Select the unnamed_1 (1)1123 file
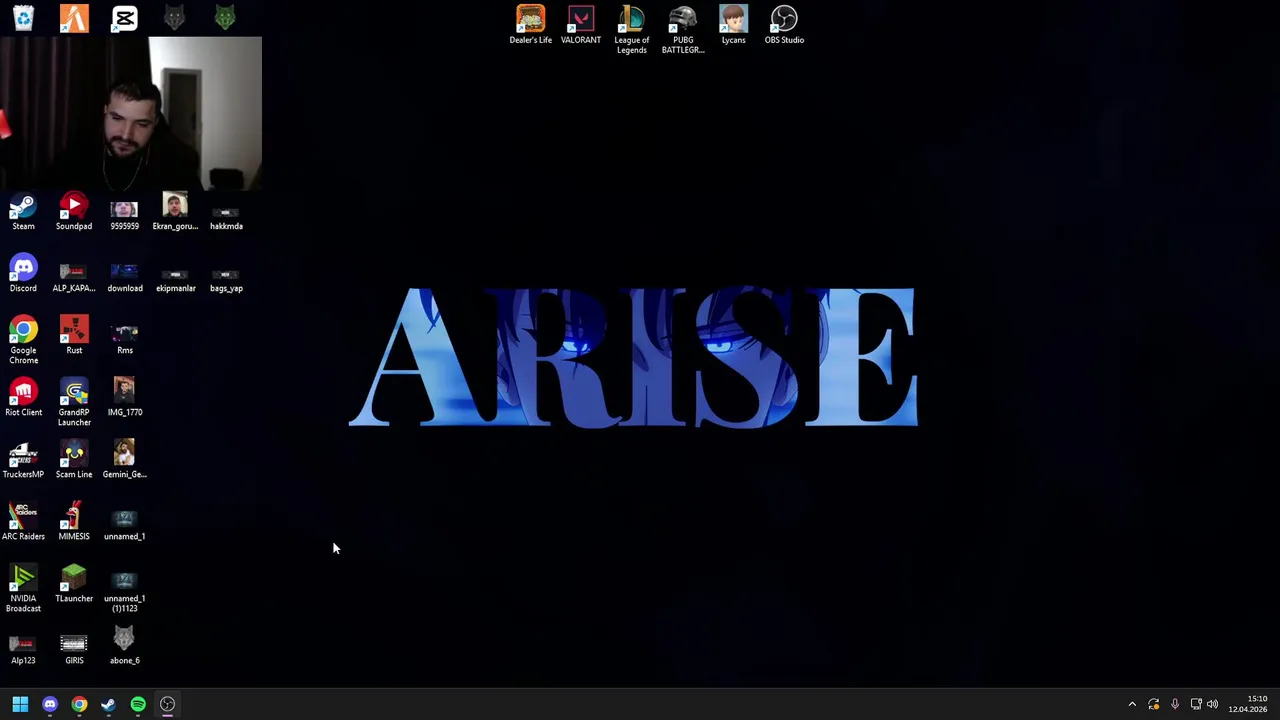 [x=125, y=591]
